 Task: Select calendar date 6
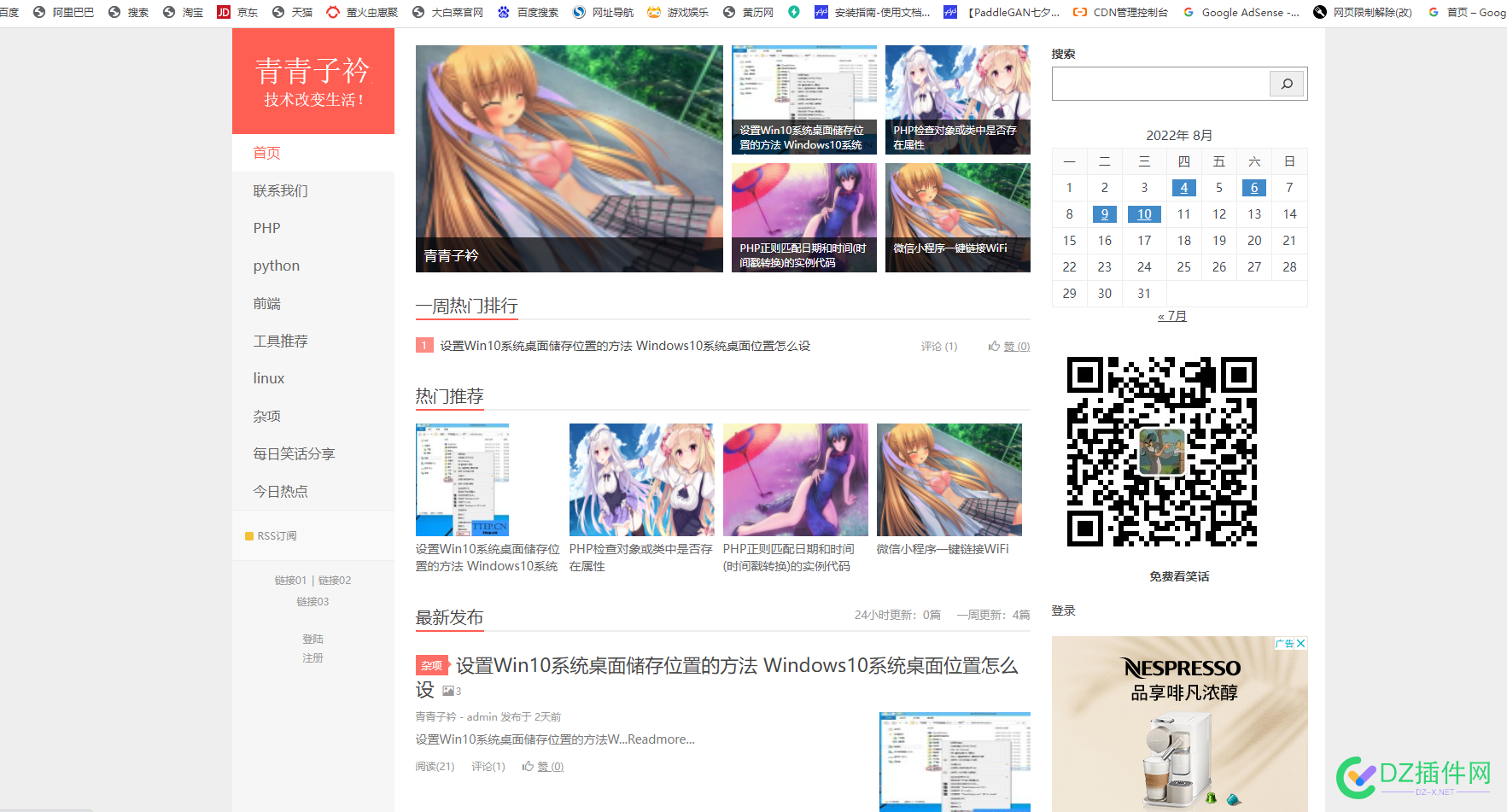click(x=1254, y=188)
